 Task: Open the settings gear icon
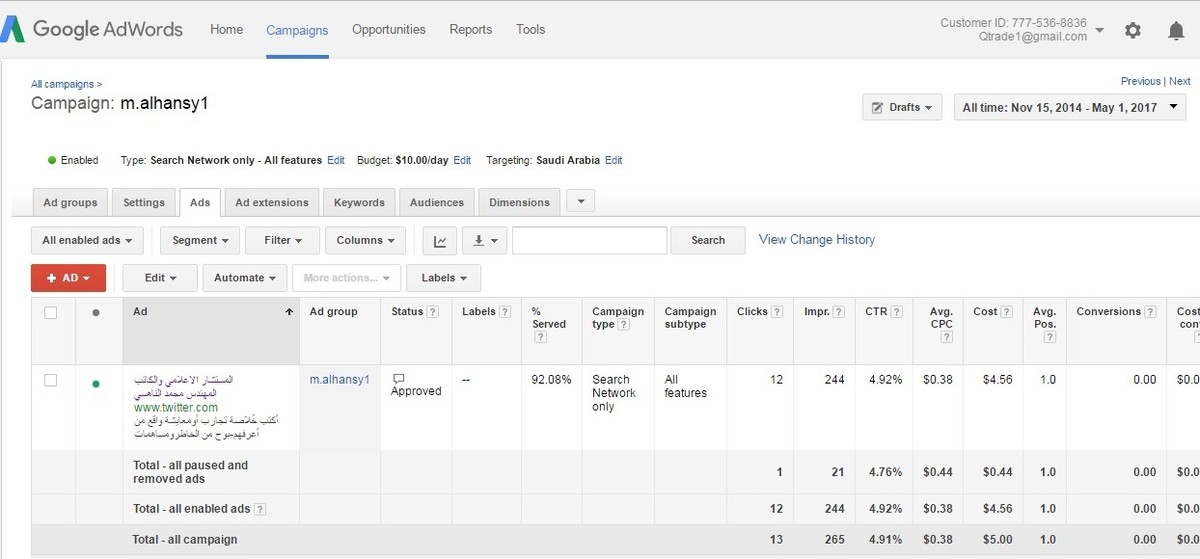point(1132,30)
